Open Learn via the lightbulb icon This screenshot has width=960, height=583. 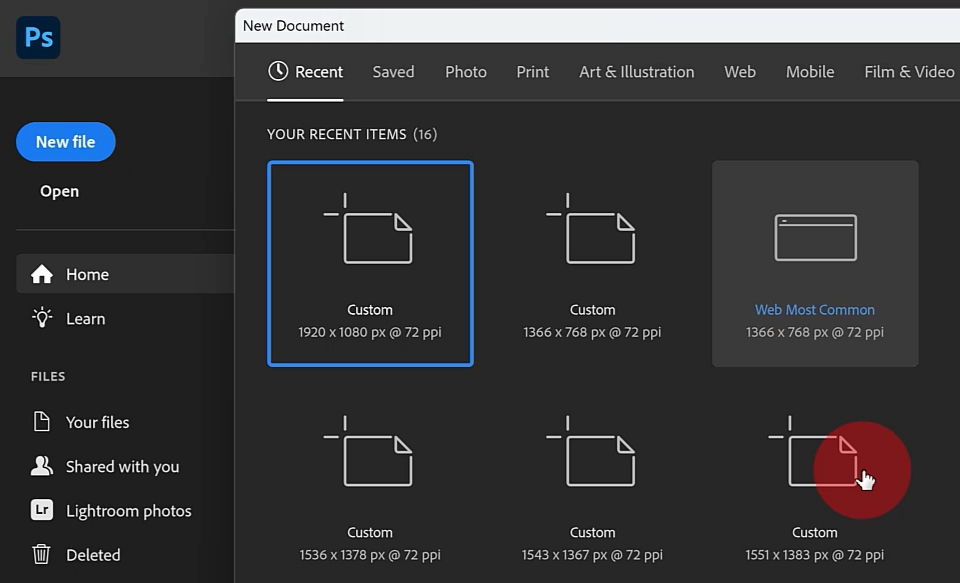point(42,318)
